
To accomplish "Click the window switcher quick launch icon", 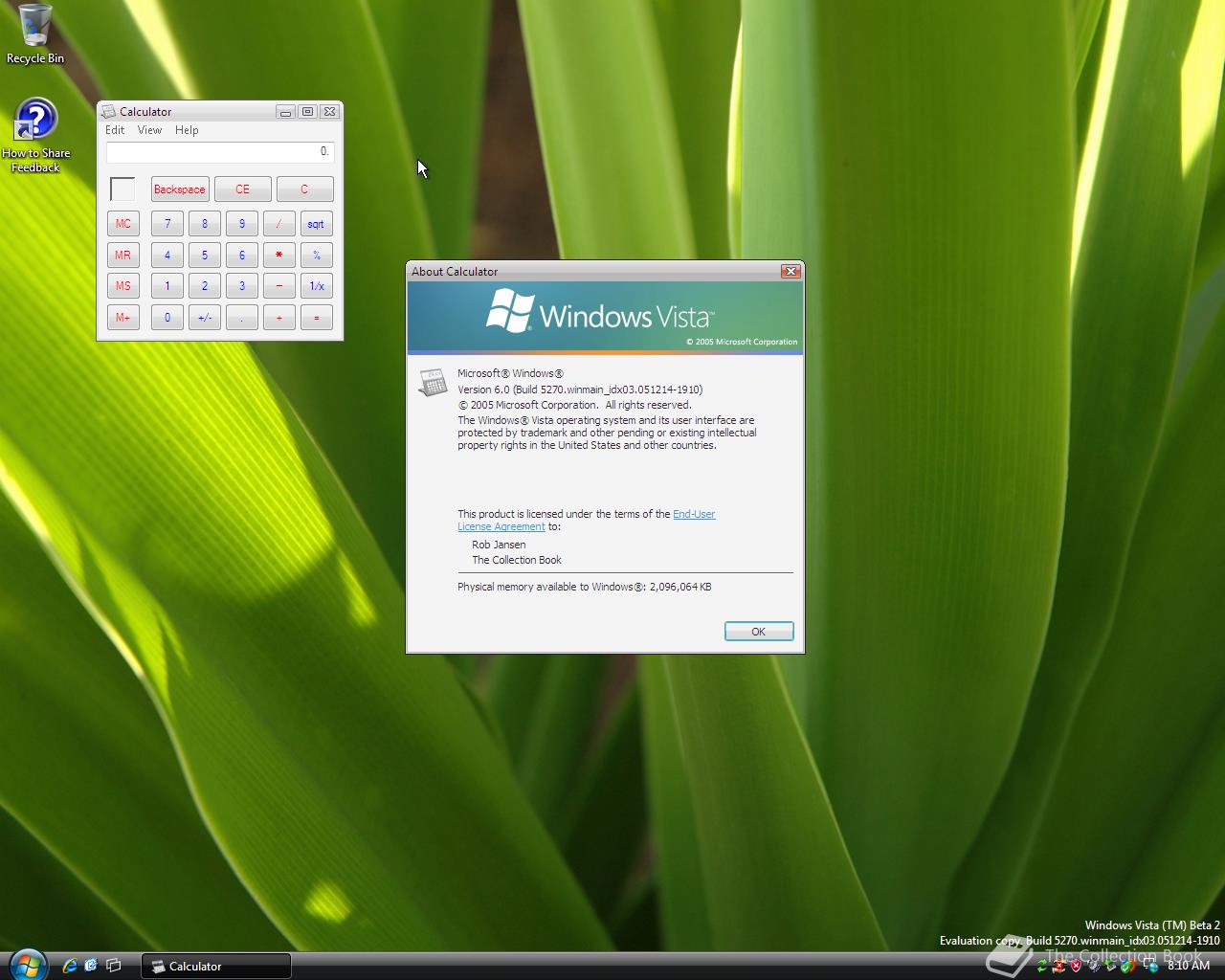I will click(114, 966).
